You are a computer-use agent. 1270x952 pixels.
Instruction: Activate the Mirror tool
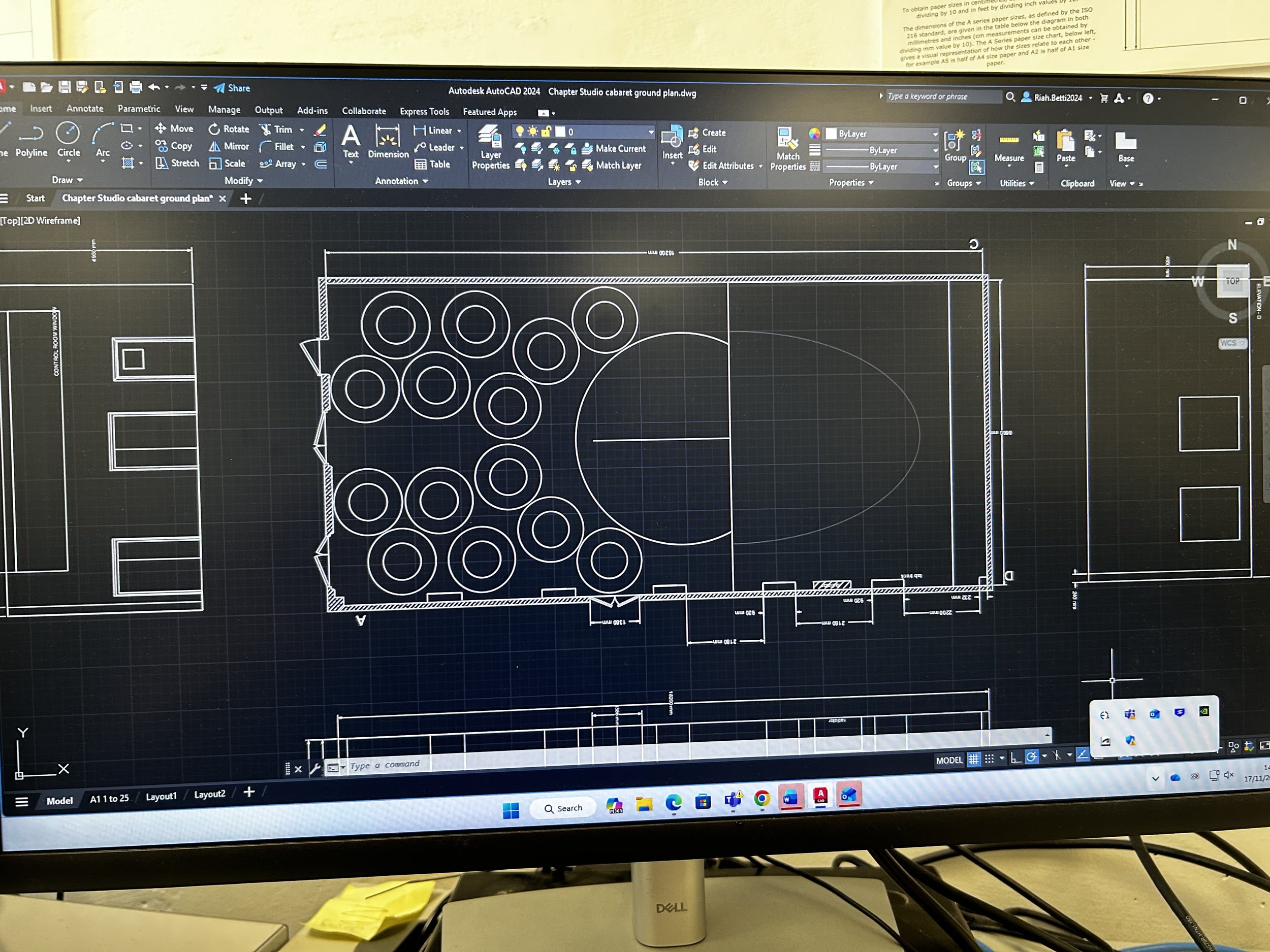click(229, 146)
